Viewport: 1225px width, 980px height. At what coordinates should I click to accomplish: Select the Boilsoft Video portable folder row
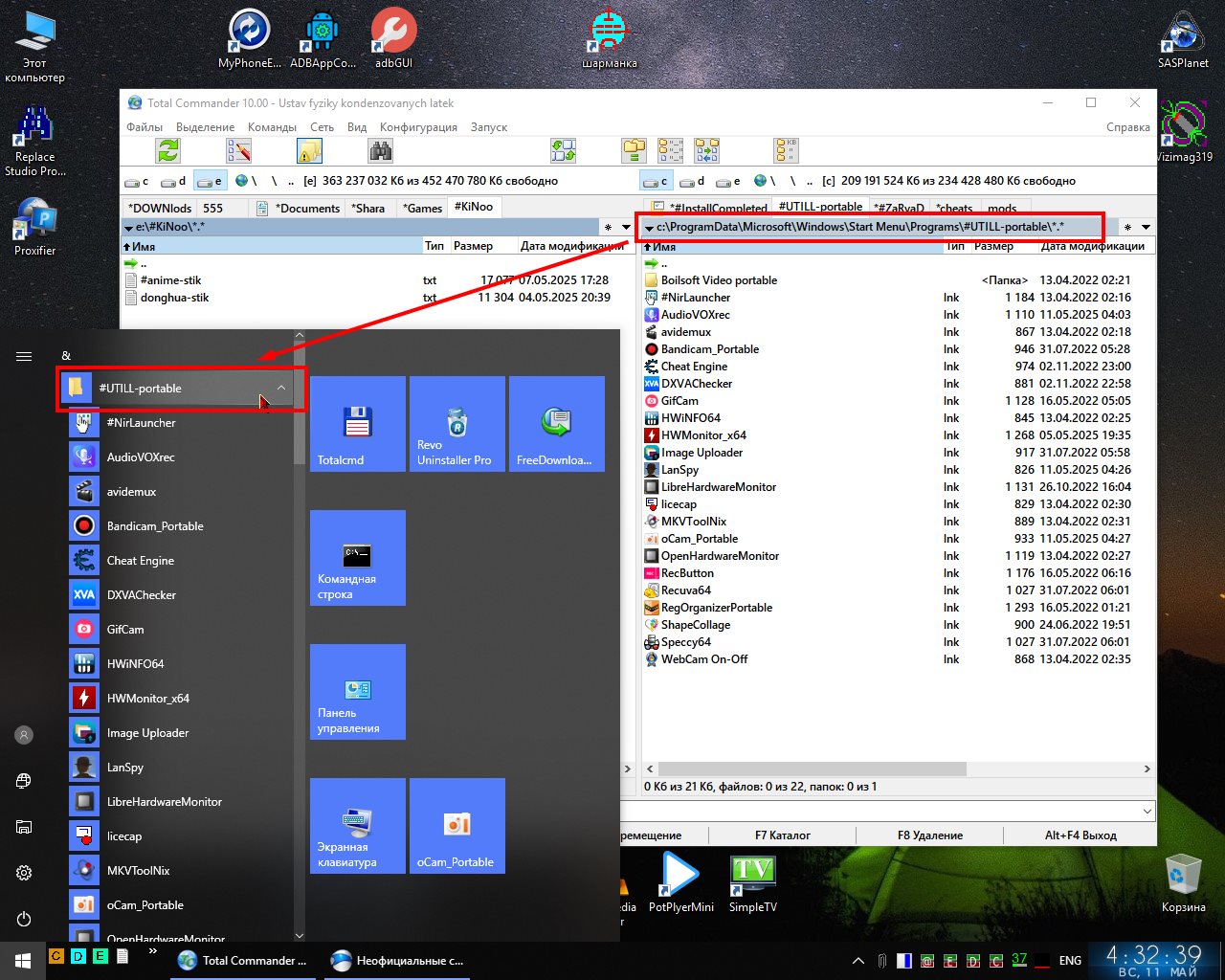click(898, 280)
